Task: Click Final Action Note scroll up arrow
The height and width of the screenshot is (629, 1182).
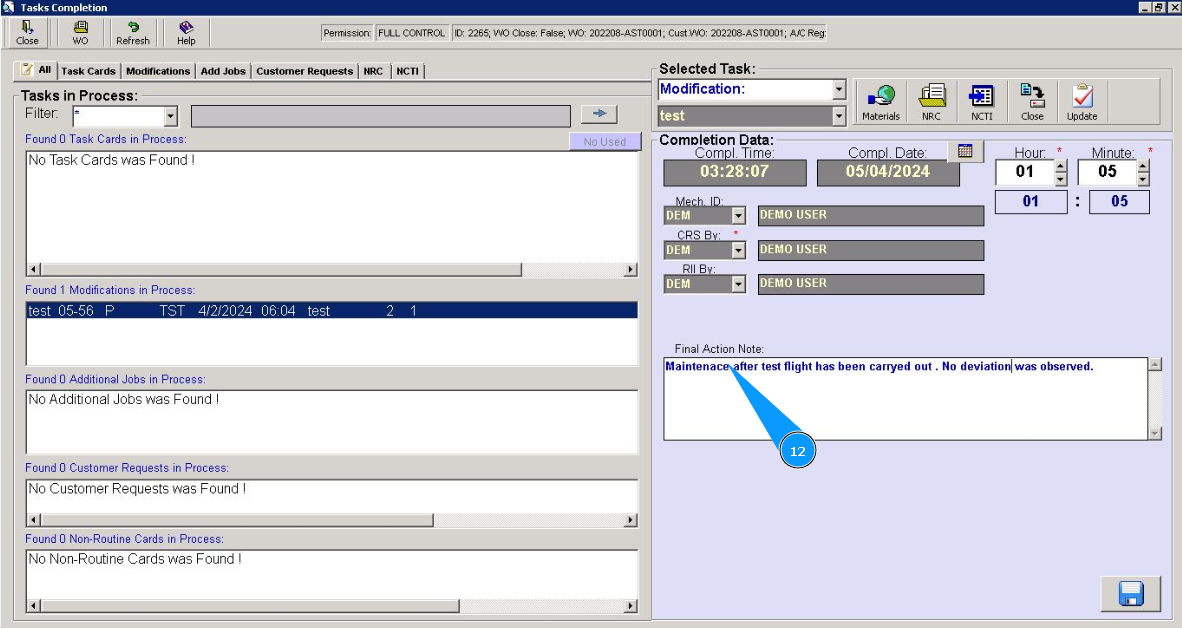Action: [1155, 364]
